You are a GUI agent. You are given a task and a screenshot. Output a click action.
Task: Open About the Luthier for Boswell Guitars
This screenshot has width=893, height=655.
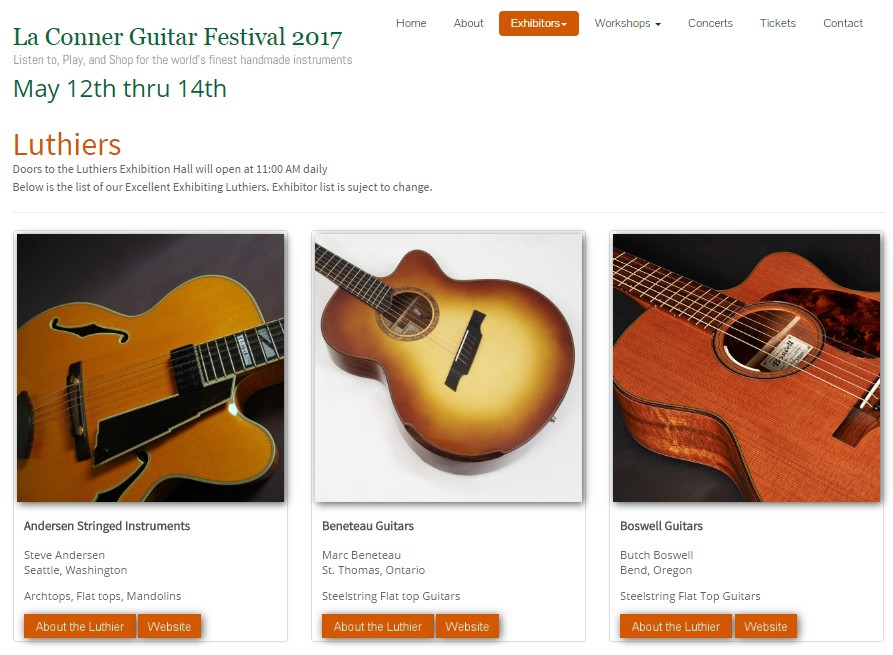[675, 627]
